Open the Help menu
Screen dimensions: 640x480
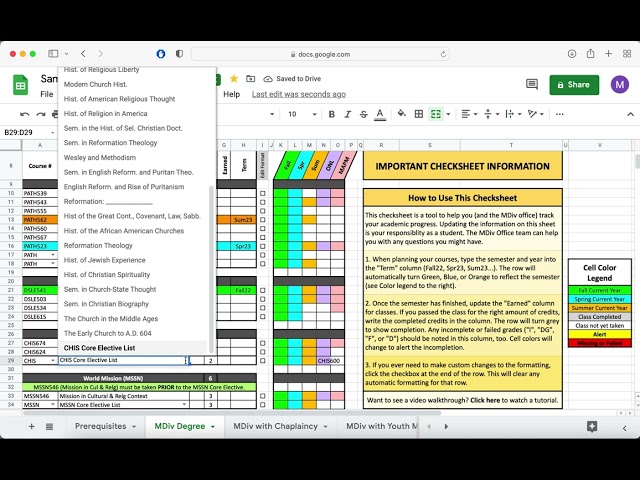pyautogui.click(x=231, y=94)
